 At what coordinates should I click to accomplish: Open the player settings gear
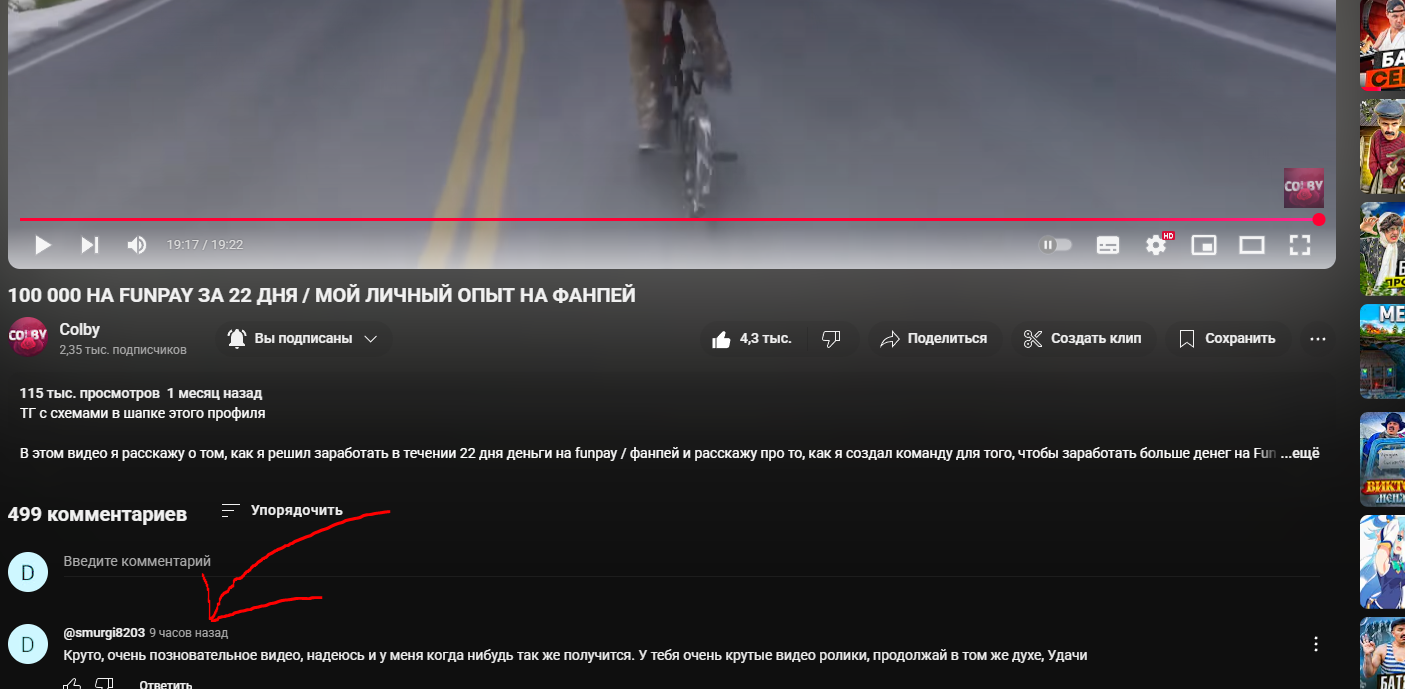[x=1156, y=245]
